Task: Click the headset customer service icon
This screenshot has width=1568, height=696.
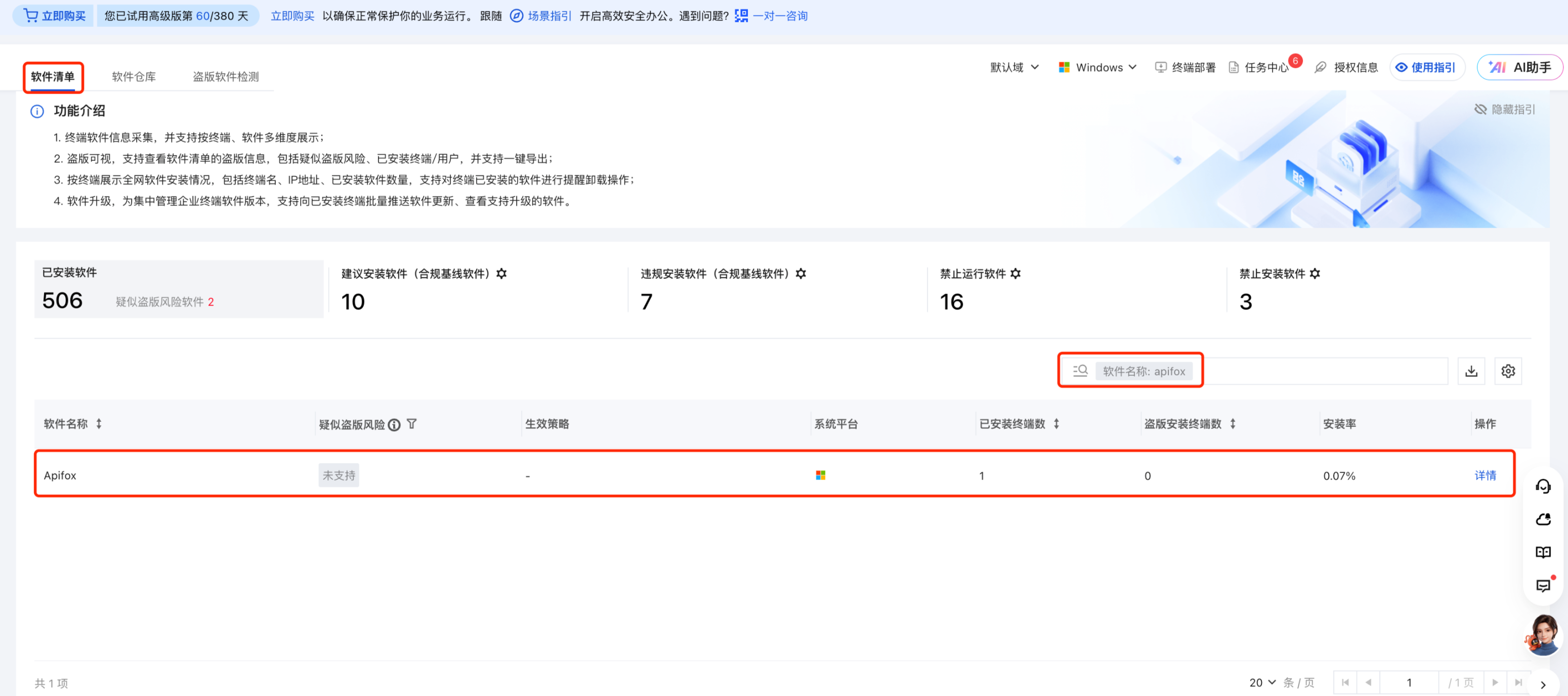Action: [1542, 486]
